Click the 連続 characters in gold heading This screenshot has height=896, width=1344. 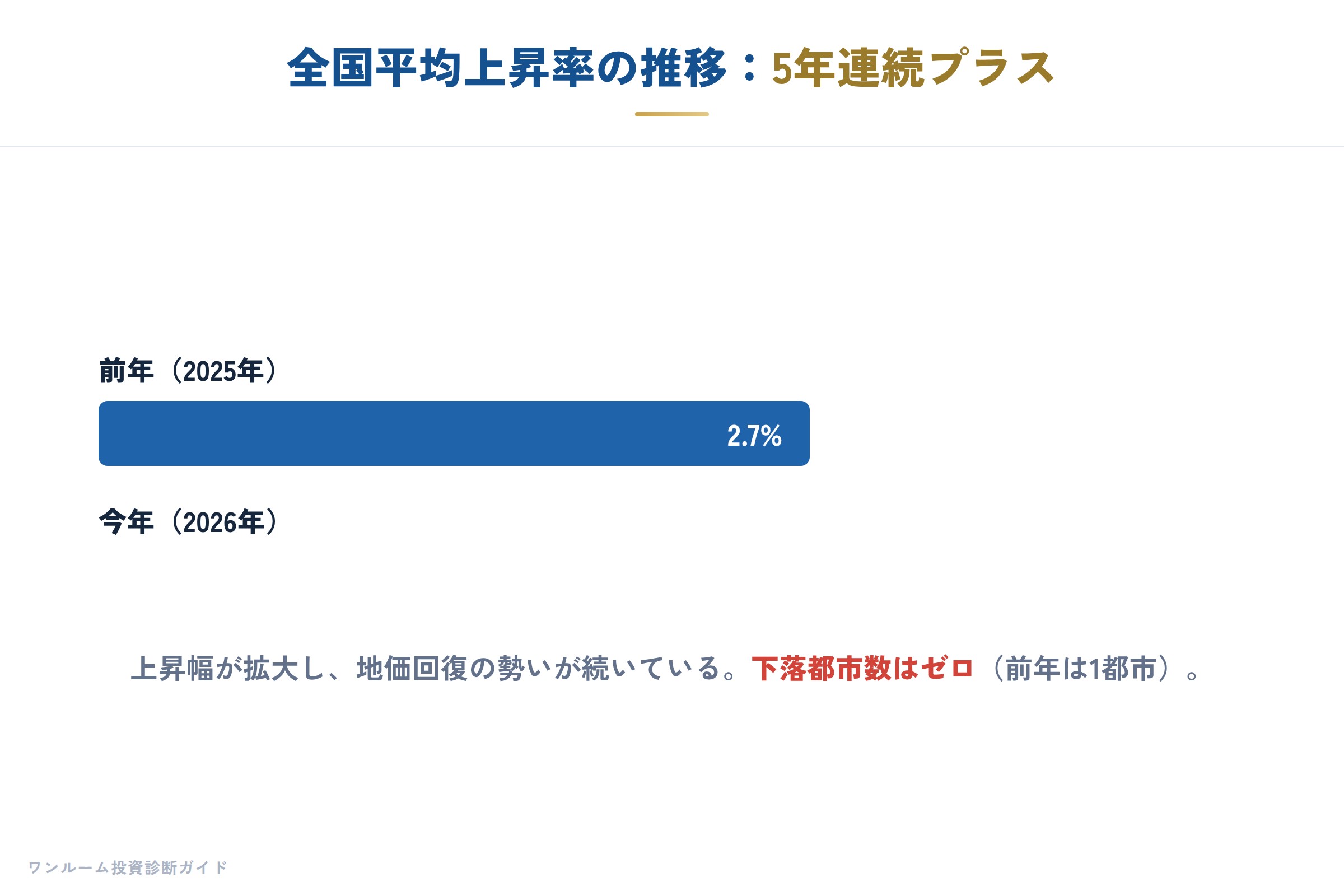(881, 68)
